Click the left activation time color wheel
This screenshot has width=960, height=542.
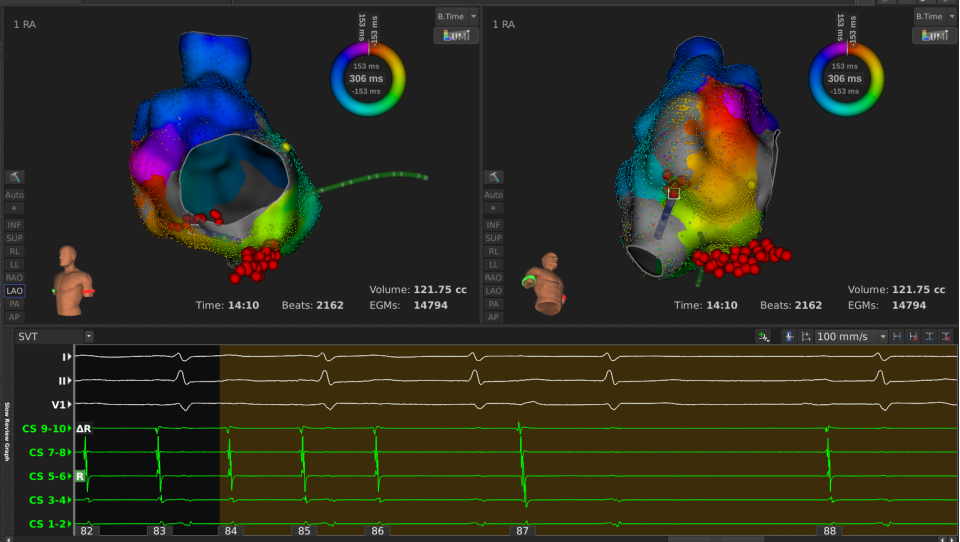368,78
